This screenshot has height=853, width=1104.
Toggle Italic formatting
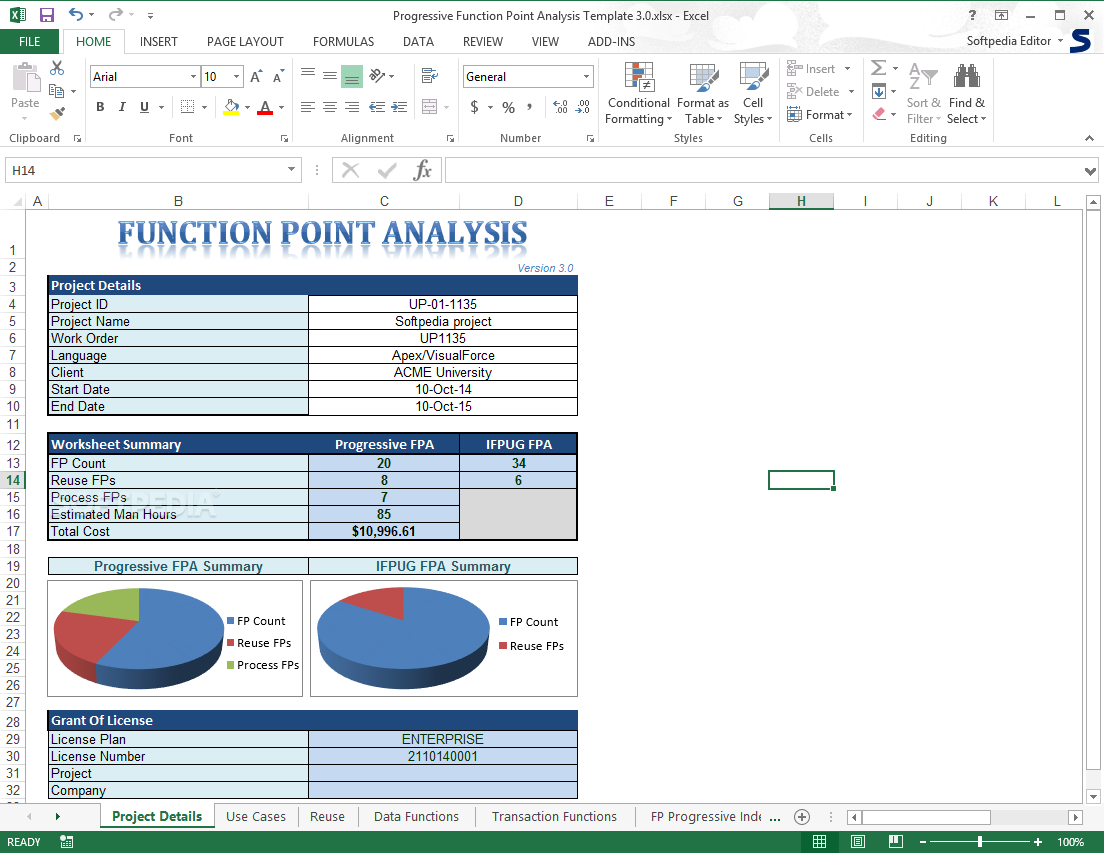coord(122,107)
